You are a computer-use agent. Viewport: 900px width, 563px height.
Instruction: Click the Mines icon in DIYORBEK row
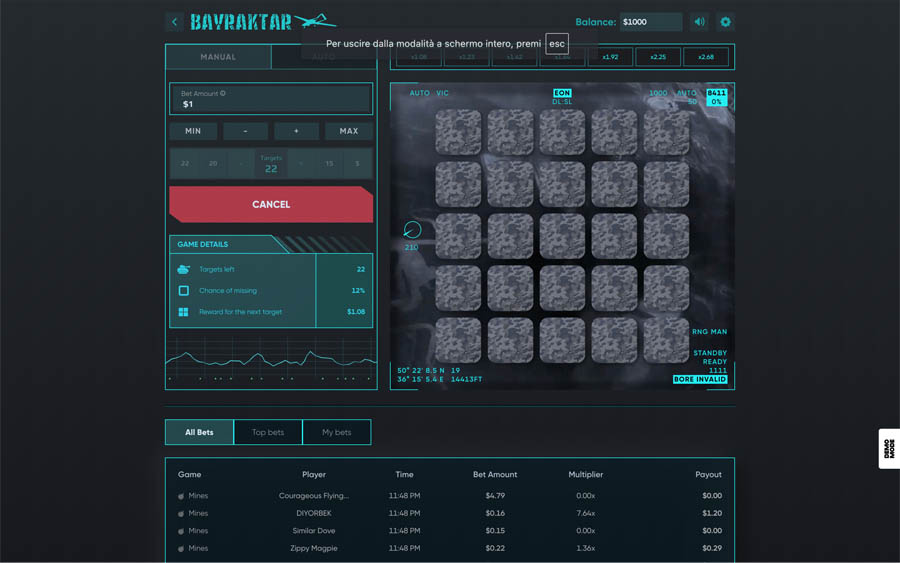tap(181, 514)
